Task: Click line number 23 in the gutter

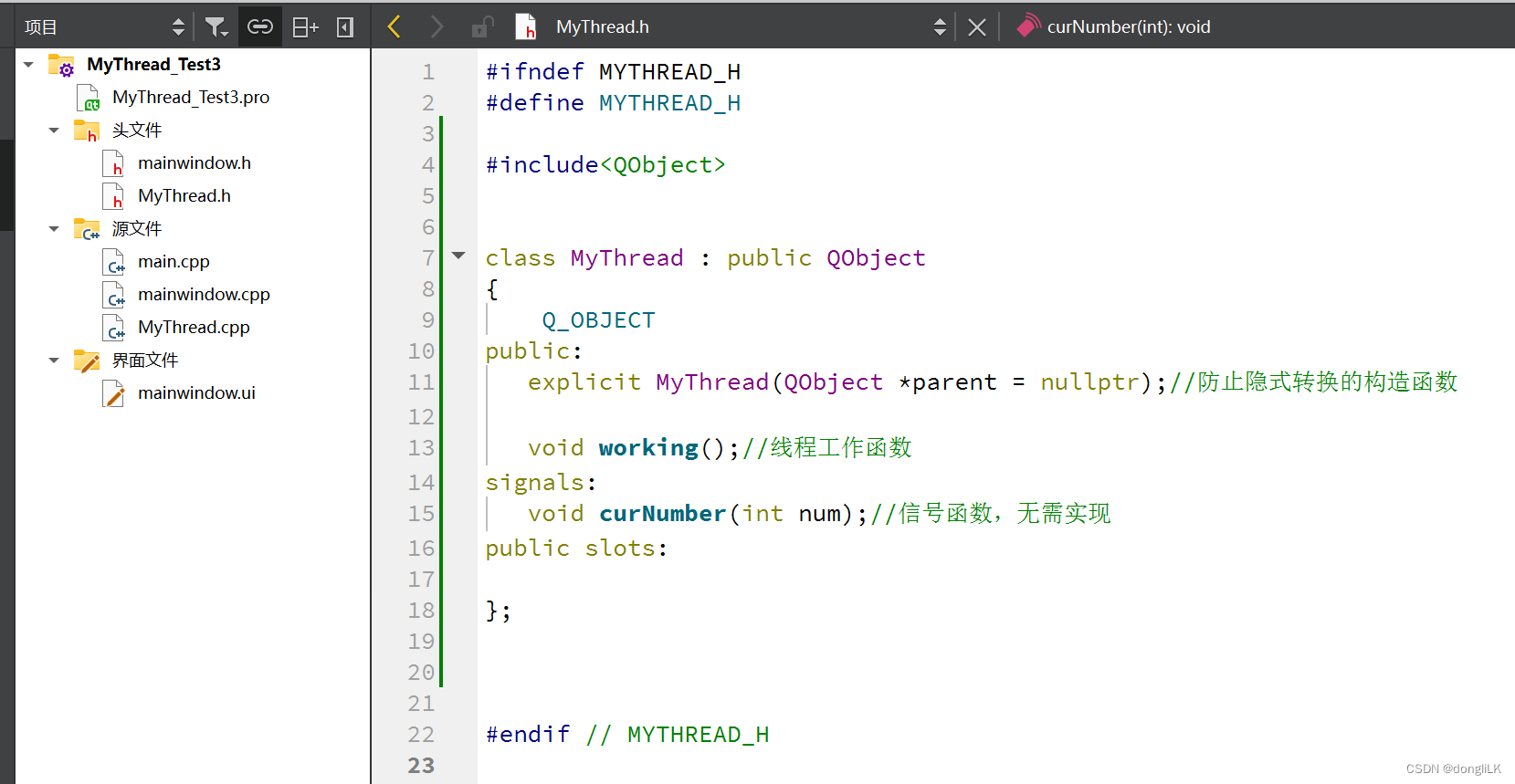Action: point(421,766)
